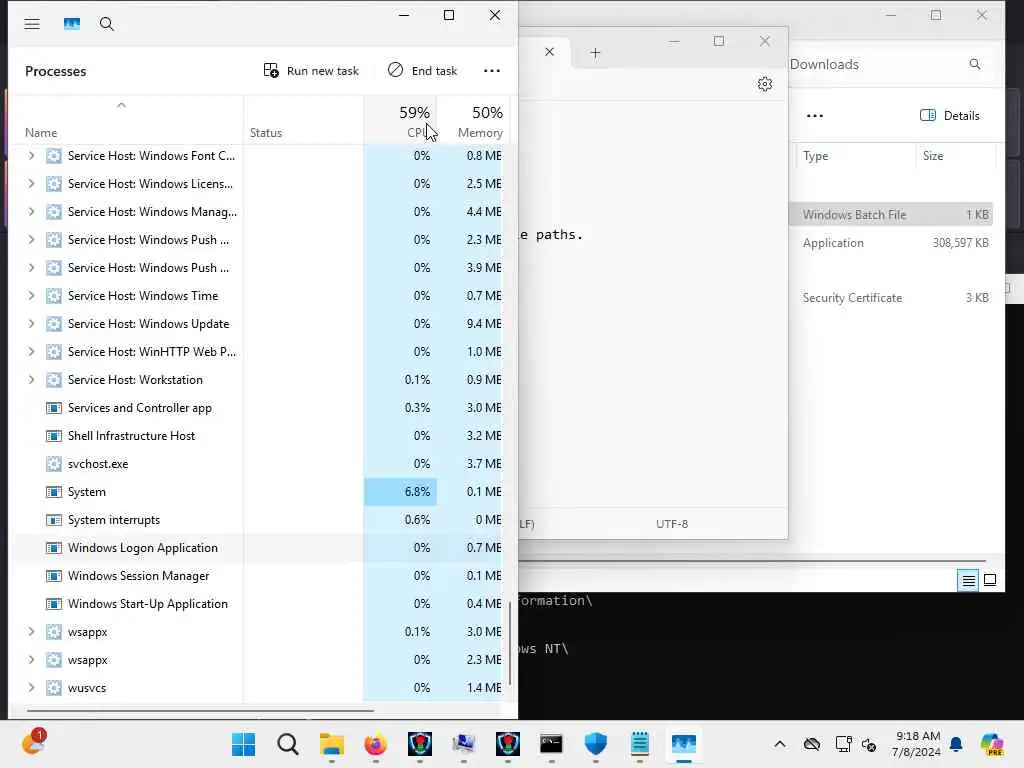Screen dimensions: 1024x768
Task: Click End task button
Action: pyautogui.click(x=423, y=71)
